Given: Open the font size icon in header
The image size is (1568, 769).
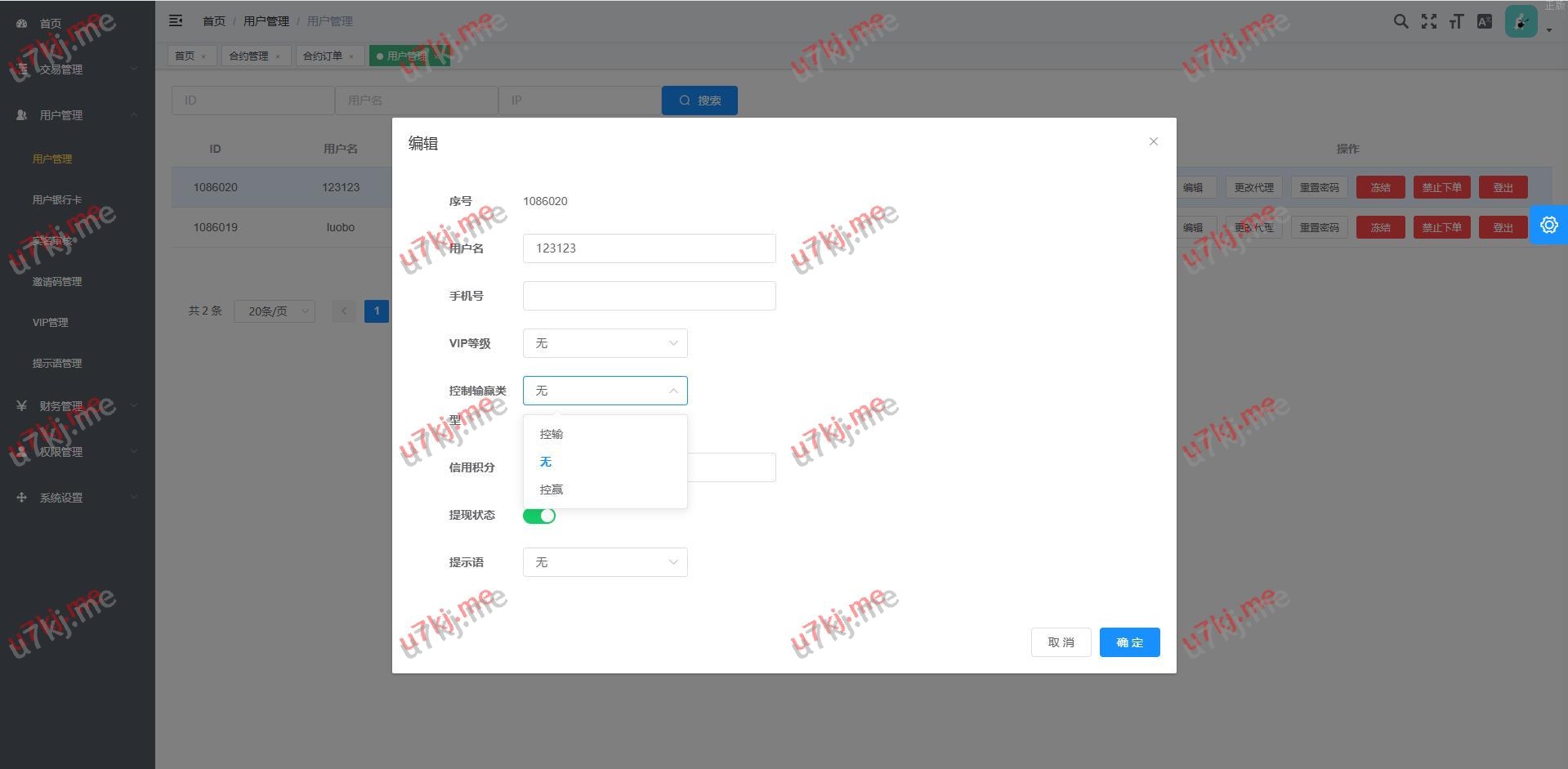Looking at the screenshot, I should 1456,22.
